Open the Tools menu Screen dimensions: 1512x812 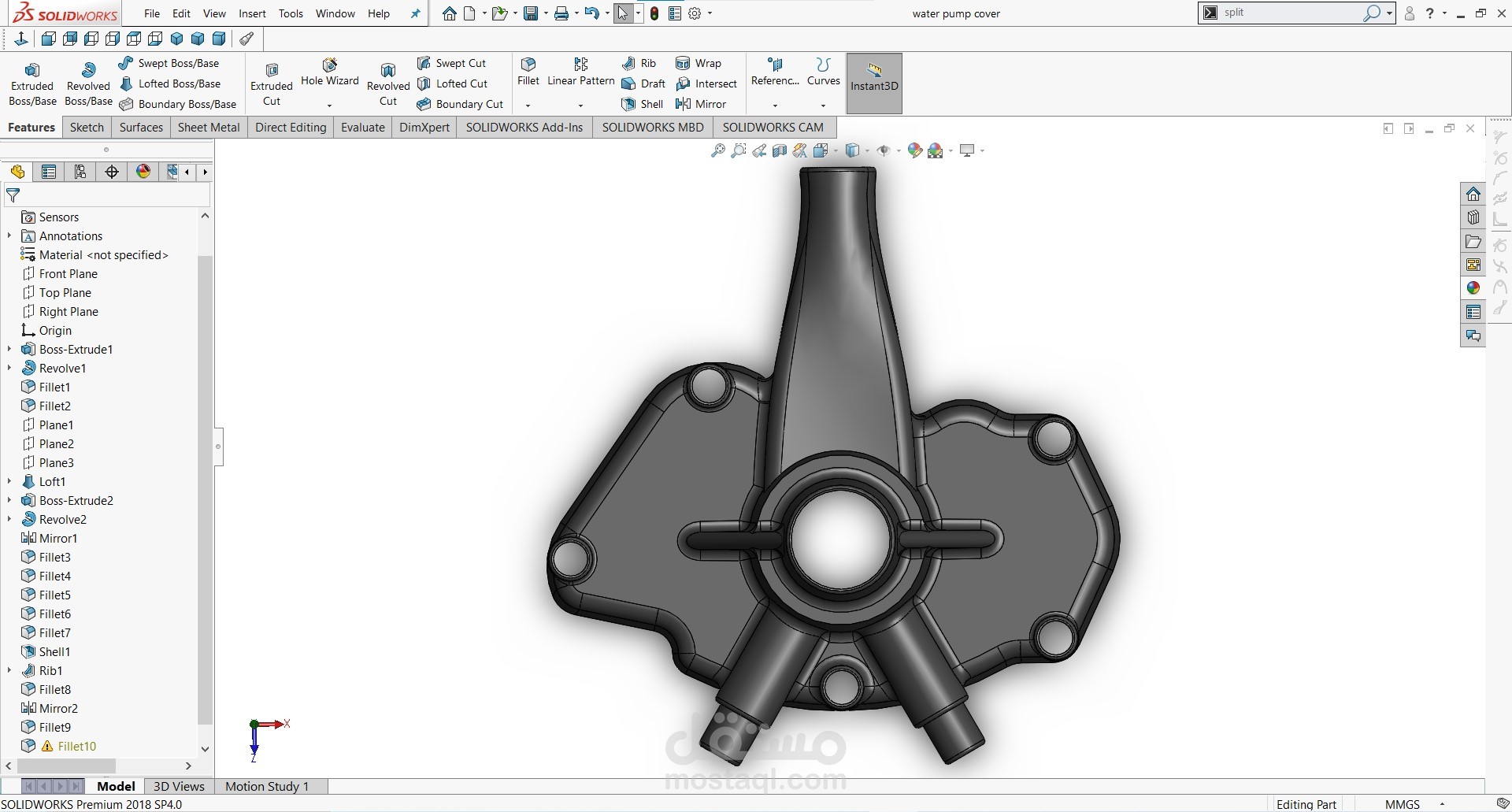coord(291,13)
